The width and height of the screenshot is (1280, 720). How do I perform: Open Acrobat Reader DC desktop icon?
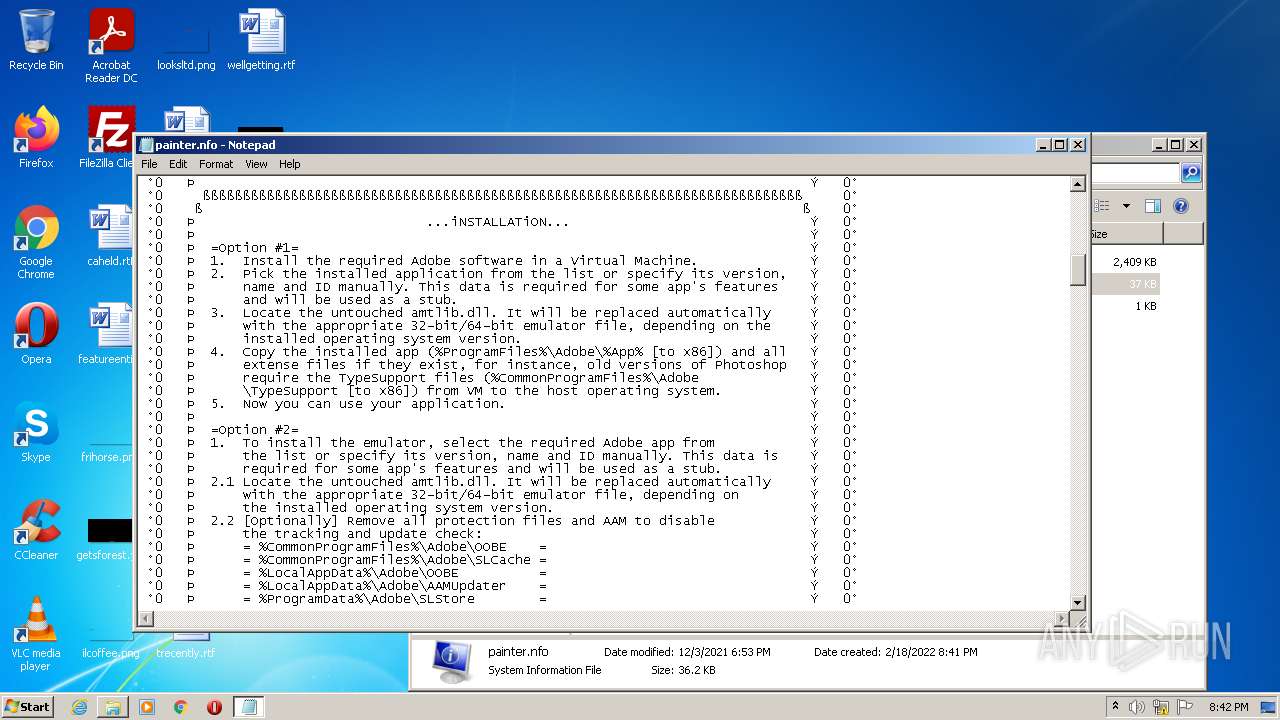click(x=111, y=45)
